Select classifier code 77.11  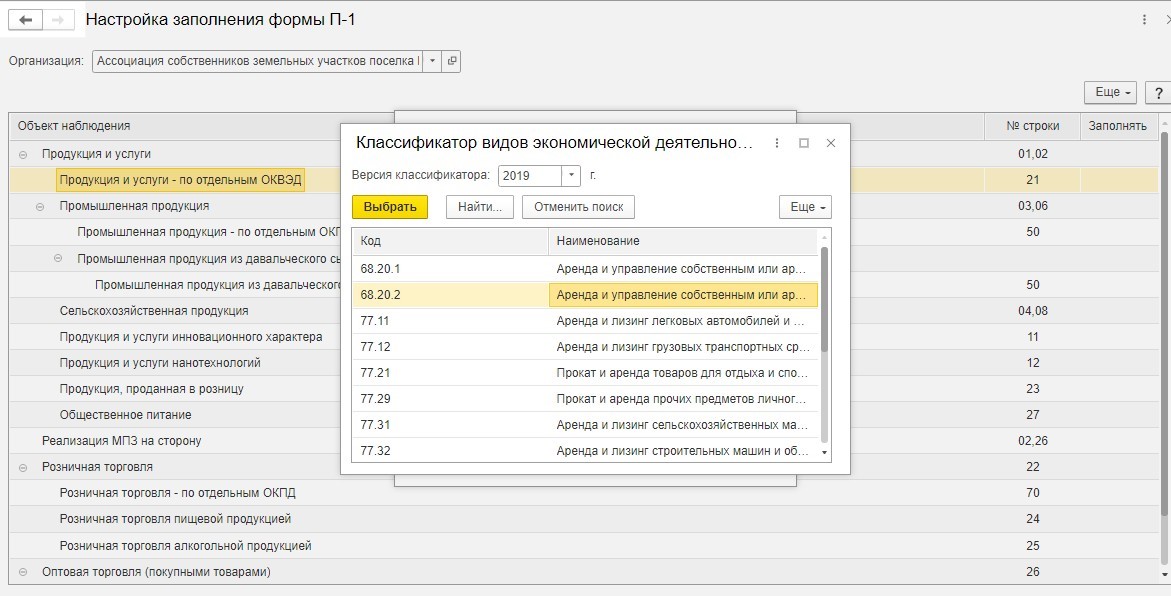(374, 321)
